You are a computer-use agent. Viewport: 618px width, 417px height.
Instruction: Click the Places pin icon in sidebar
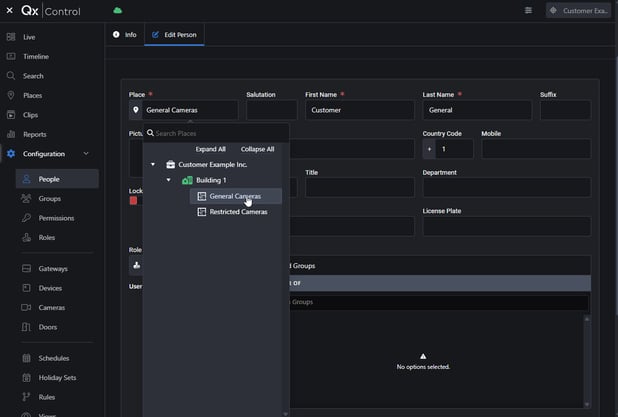11,95
